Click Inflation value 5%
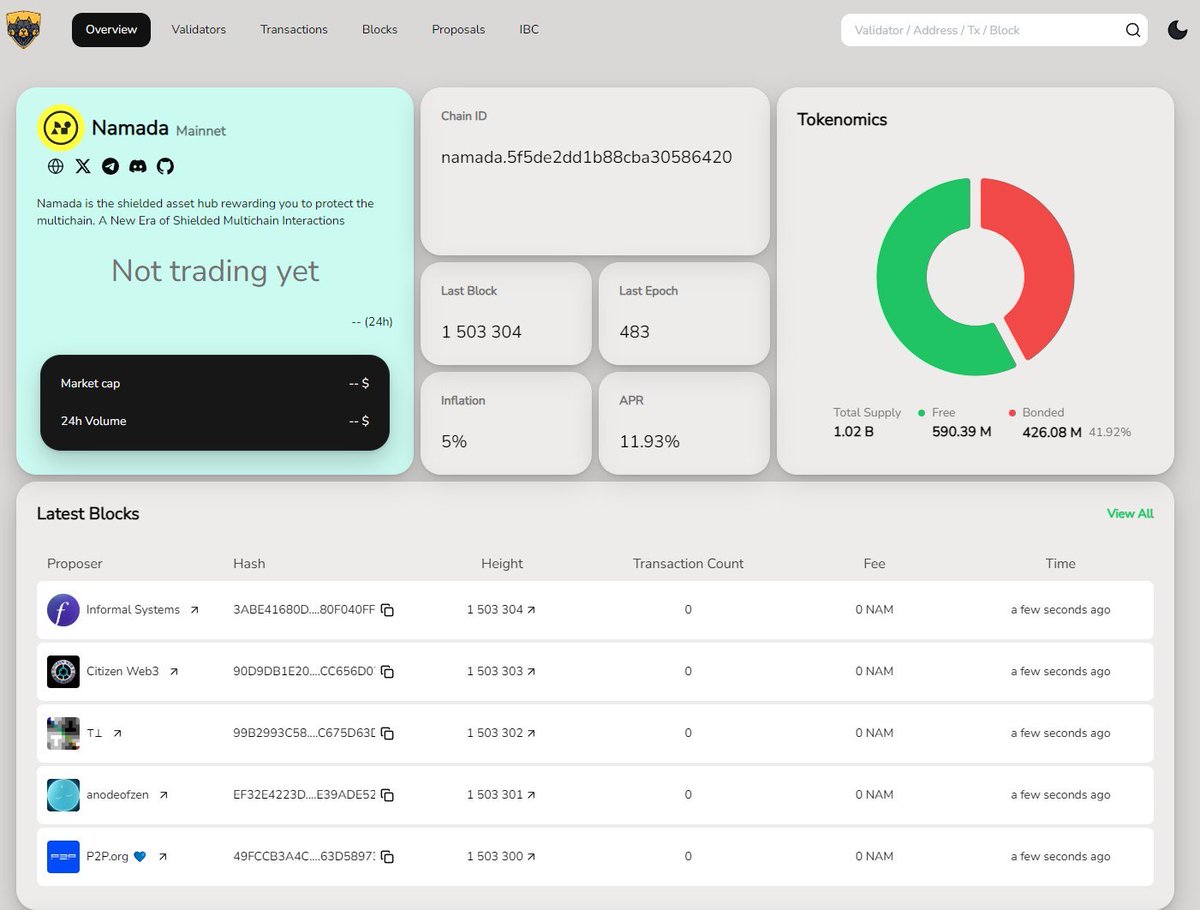 (x=454, y=441)
